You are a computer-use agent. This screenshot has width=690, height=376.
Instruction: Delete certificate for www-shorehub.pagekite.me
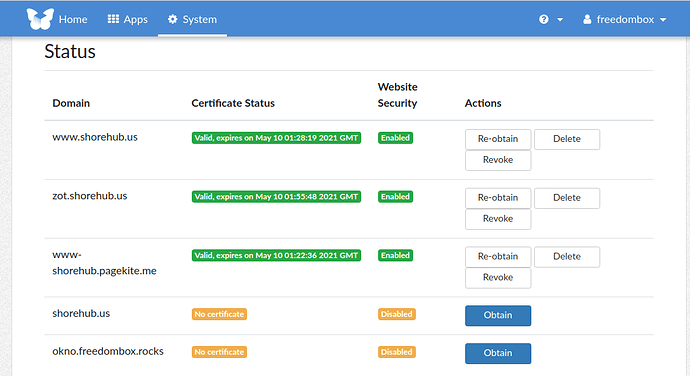tap(567, 256)
